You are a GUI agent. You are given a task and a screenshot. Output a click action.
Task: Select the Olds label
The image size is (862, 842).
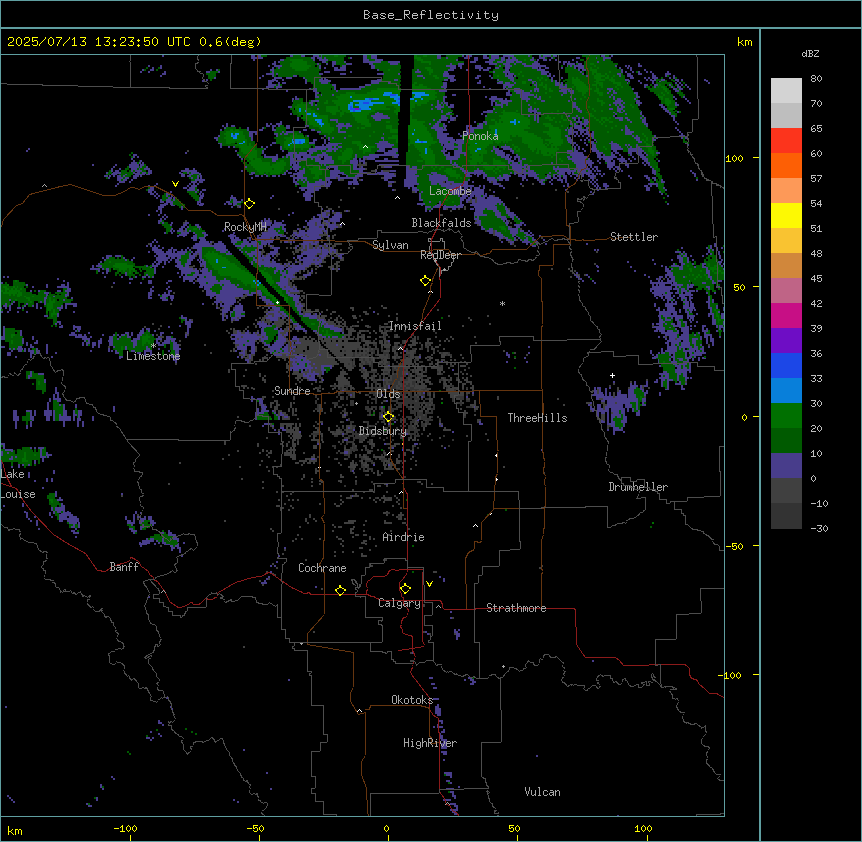click(x=388, y=394)
